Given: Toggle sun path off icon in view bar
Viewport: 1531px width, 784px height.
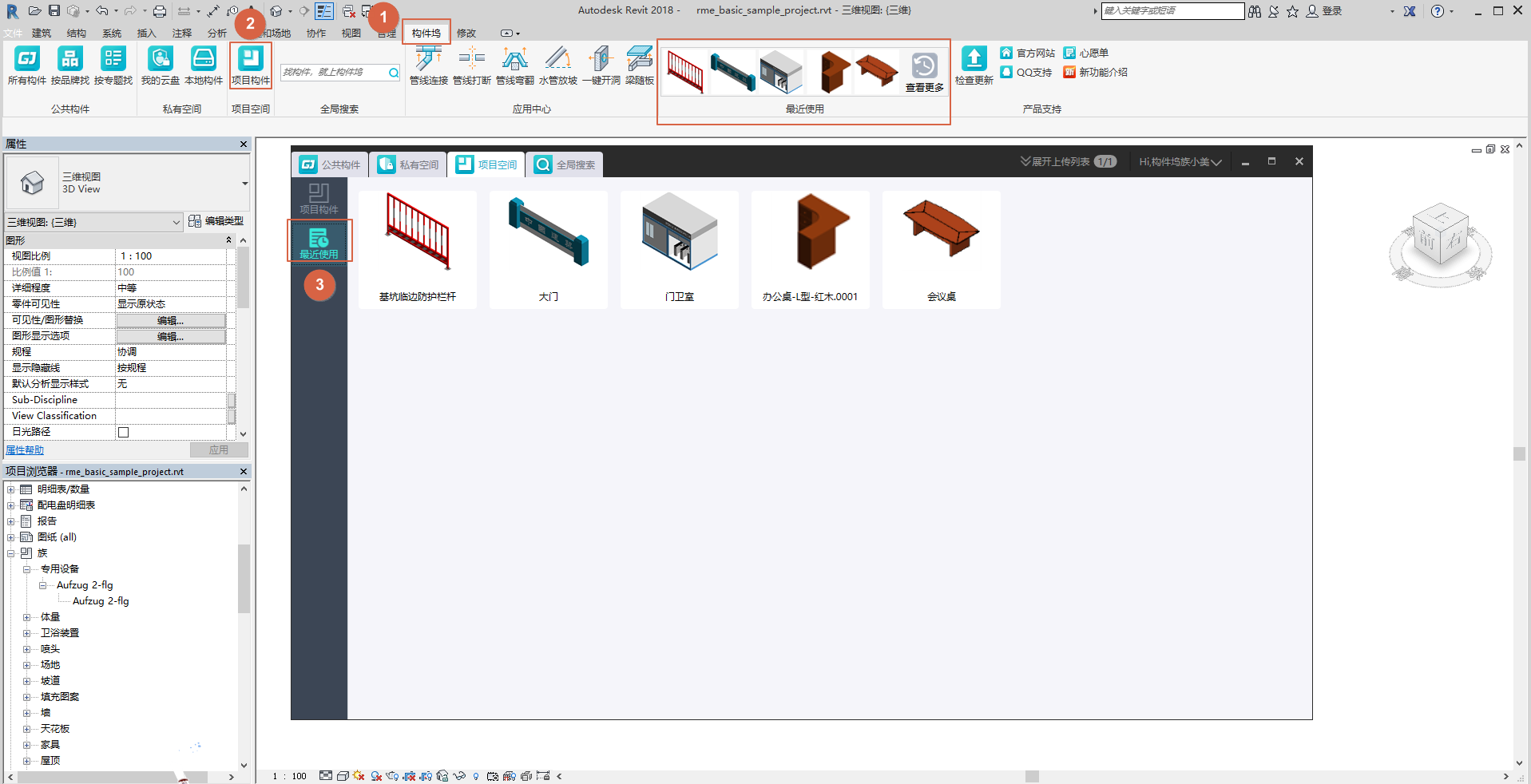Looking at the screenshot, I should (x=359, y=775).
